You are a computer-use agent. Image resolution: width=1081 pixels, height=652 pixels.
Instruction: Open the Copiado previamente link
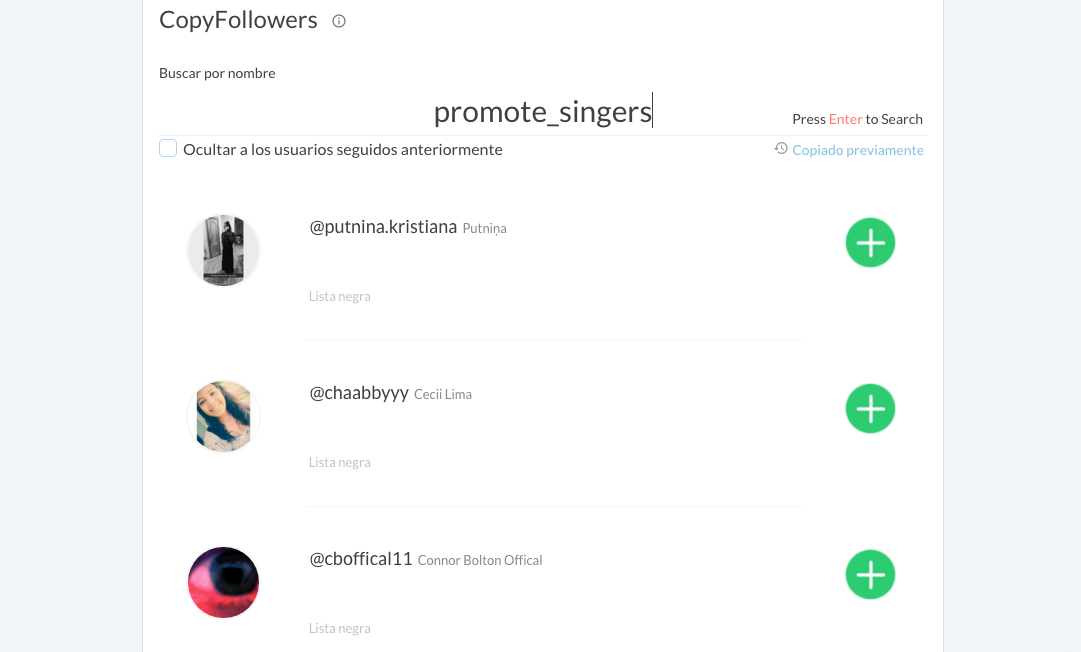(857, 150)
